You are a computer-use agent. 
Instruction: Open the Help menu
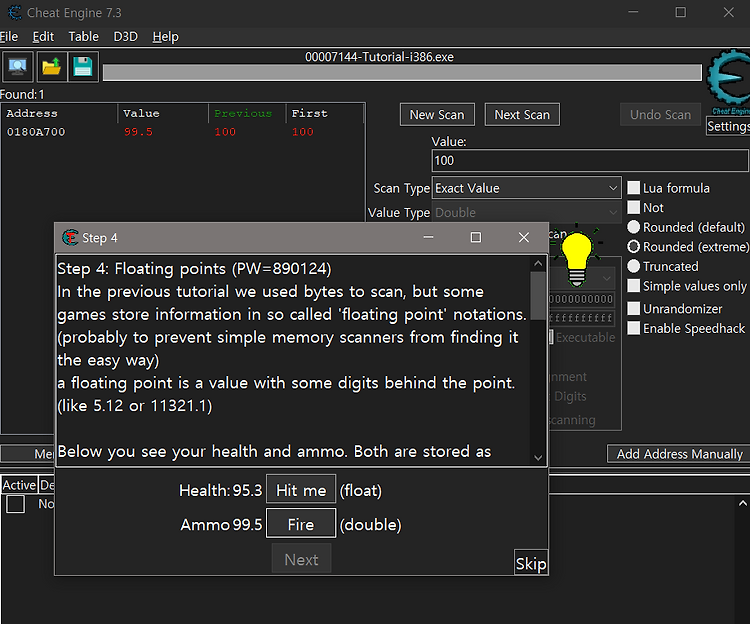pyautogui.click(x=165, y=37)
